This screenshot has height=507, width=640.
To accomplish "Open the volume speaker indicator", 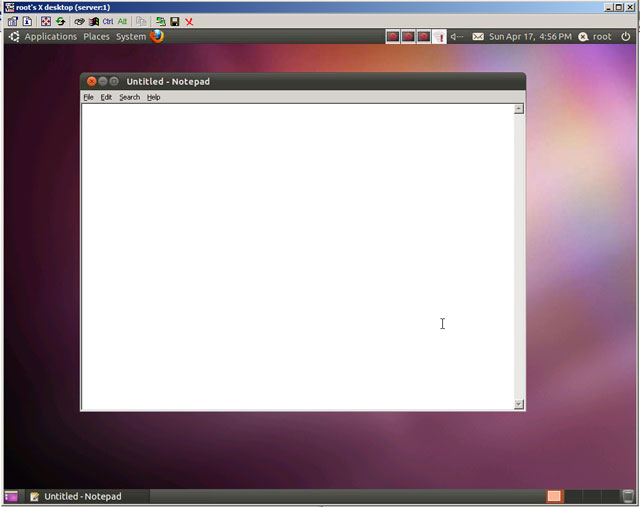I will (x=457, y=37).
